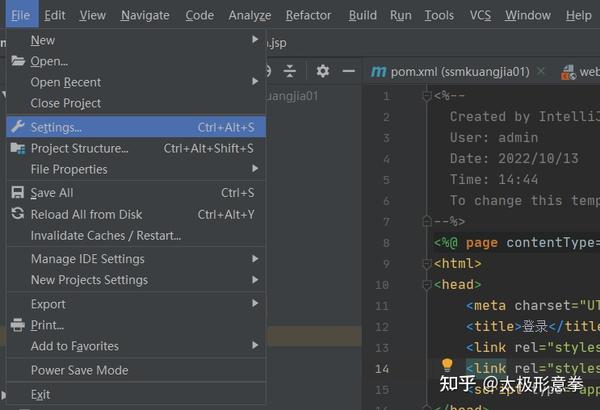Image resolution: width=600 pixels, height=410 pixels.
Task: Click the Open folder icon
Action: tap(18, 61)
